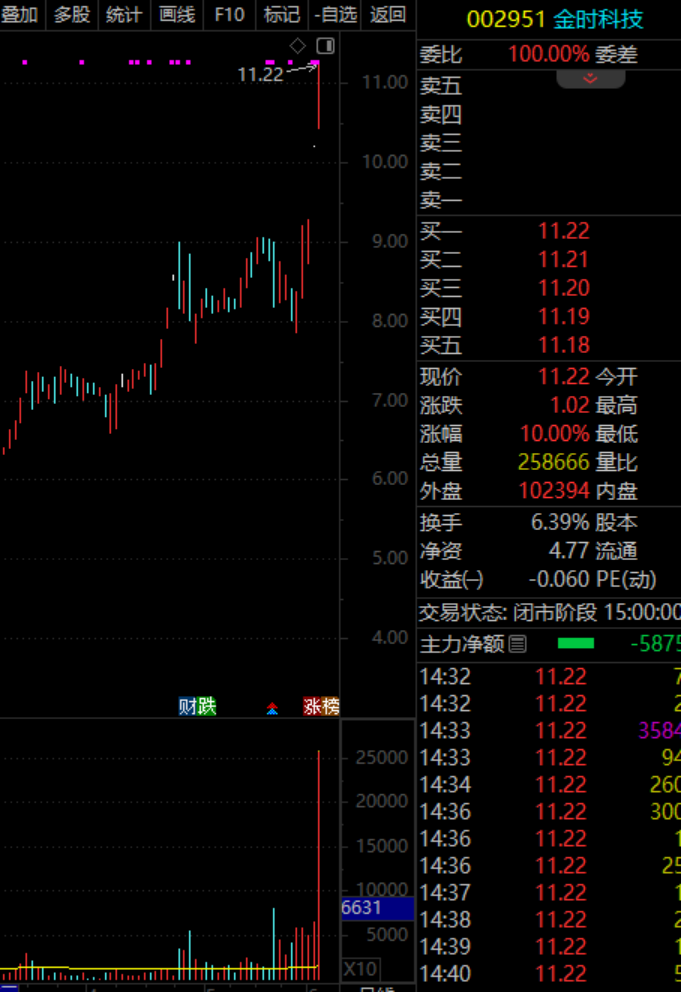Click the 总量 258666 value
The height and width of the screenshot is (992, 681).
point(553,462)
